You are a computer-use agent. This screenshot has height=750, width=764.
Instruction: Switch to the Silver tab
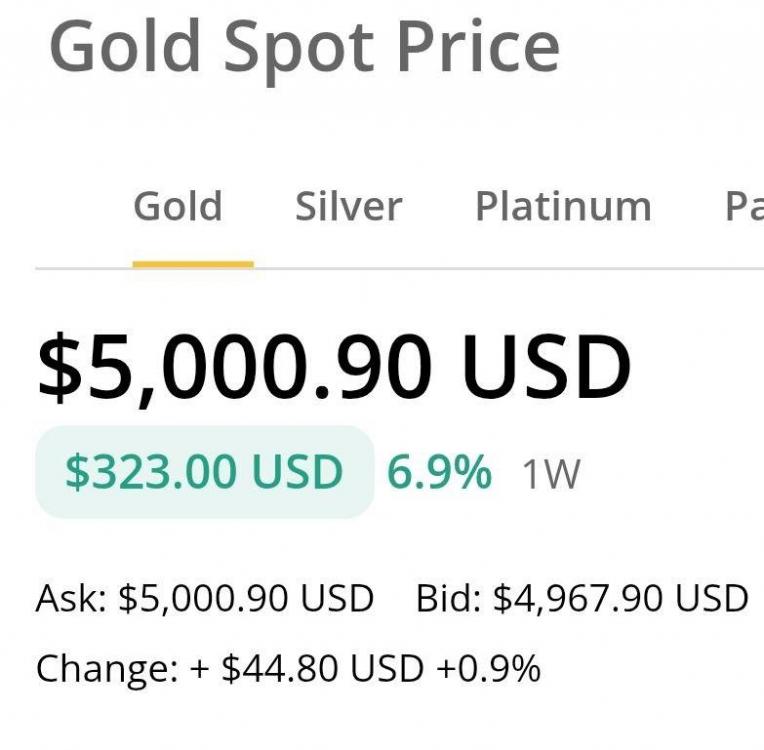click(348, 206)
